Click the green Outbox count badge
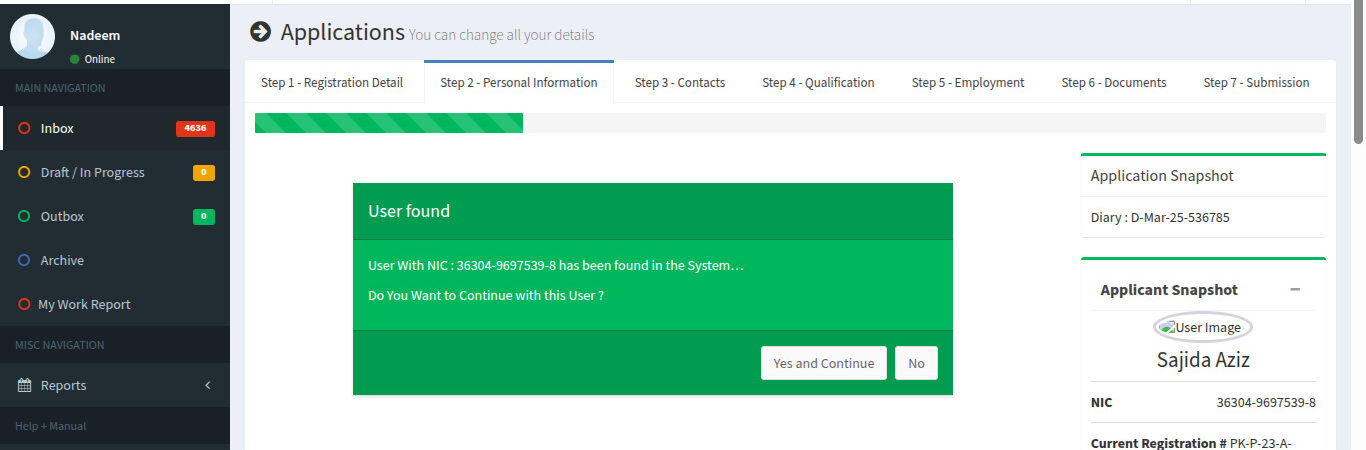 point(204,216)
